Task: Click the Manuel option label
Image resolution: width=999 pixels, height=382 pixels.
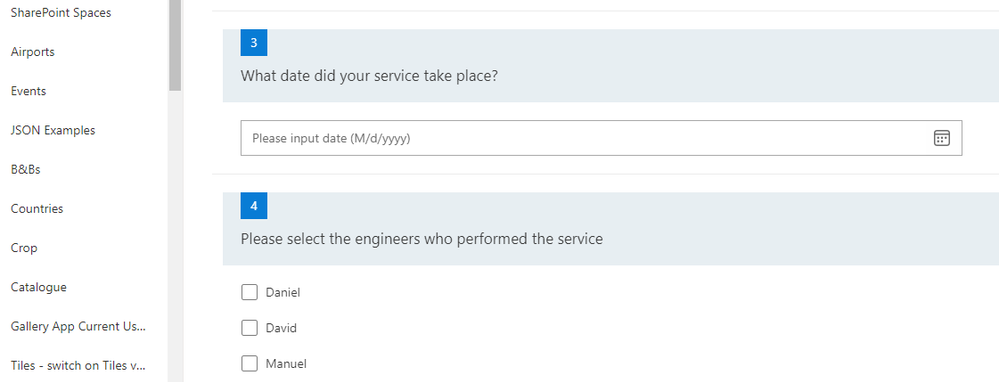Action: 286,364
